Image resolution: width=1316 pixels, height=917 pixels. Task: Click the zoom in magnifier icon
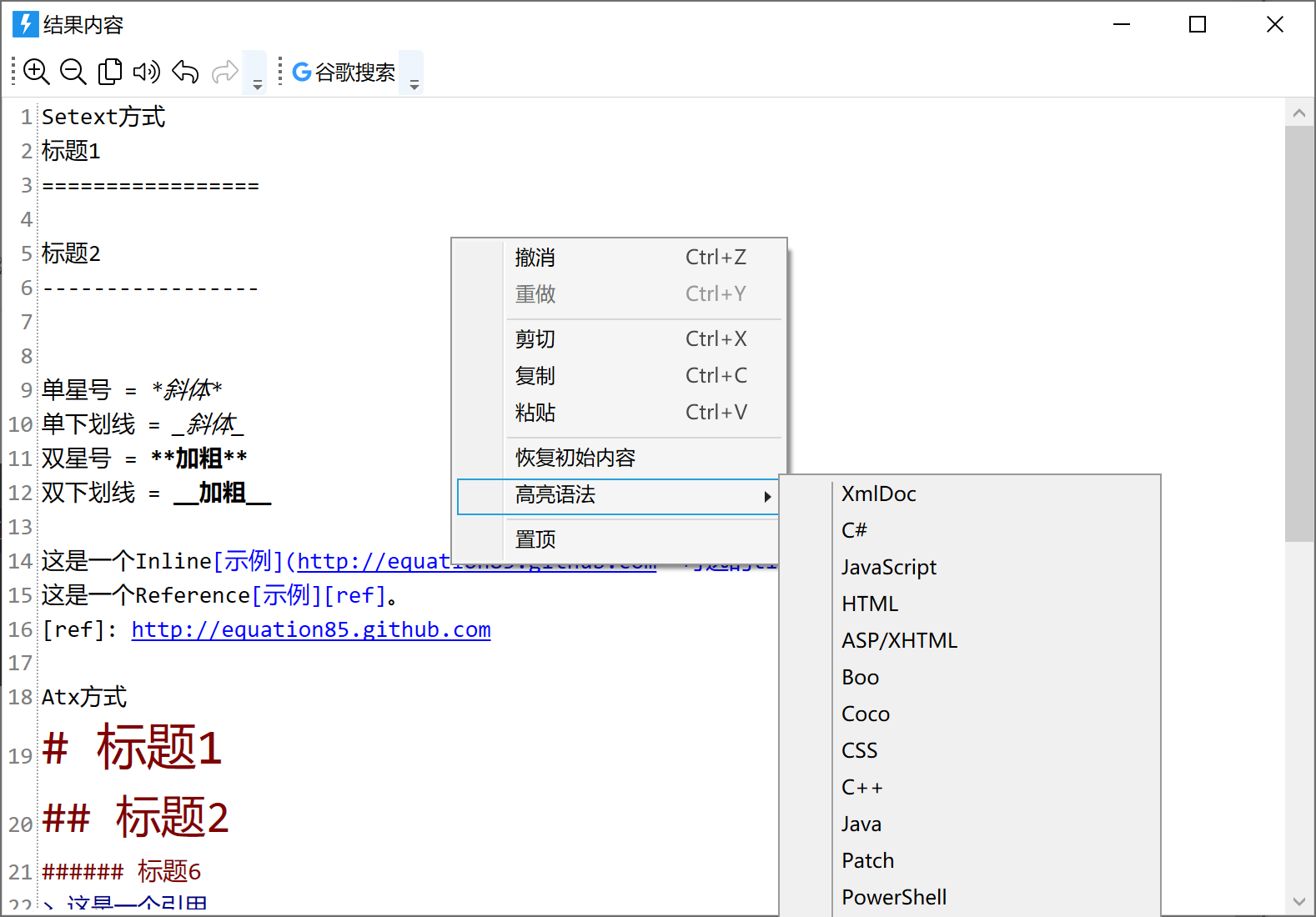click(37, 72)
